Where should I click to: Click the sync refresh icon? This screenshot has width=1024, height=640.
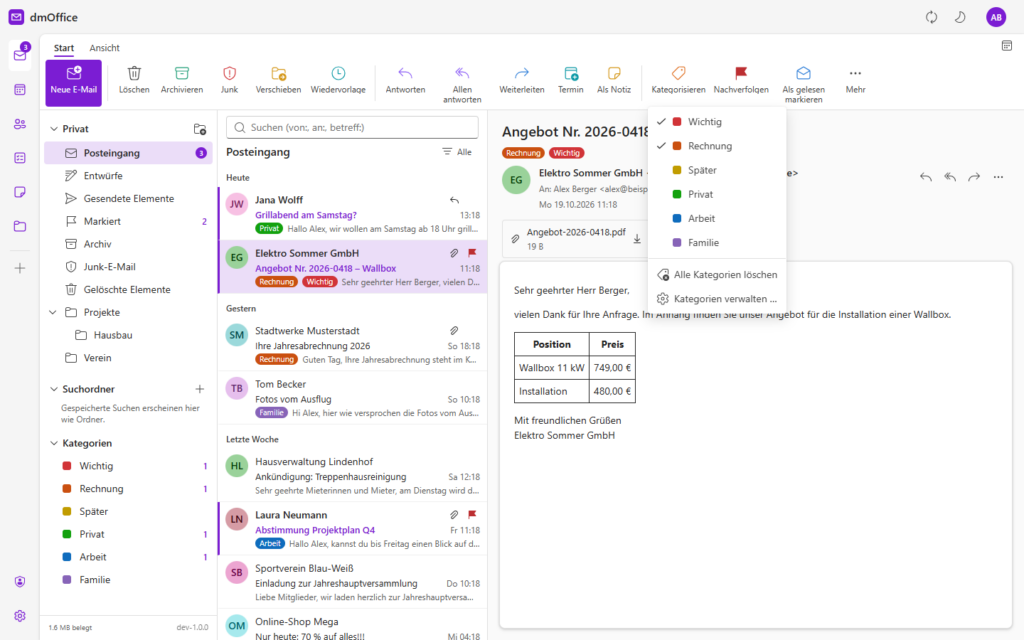tap(931, 17)
